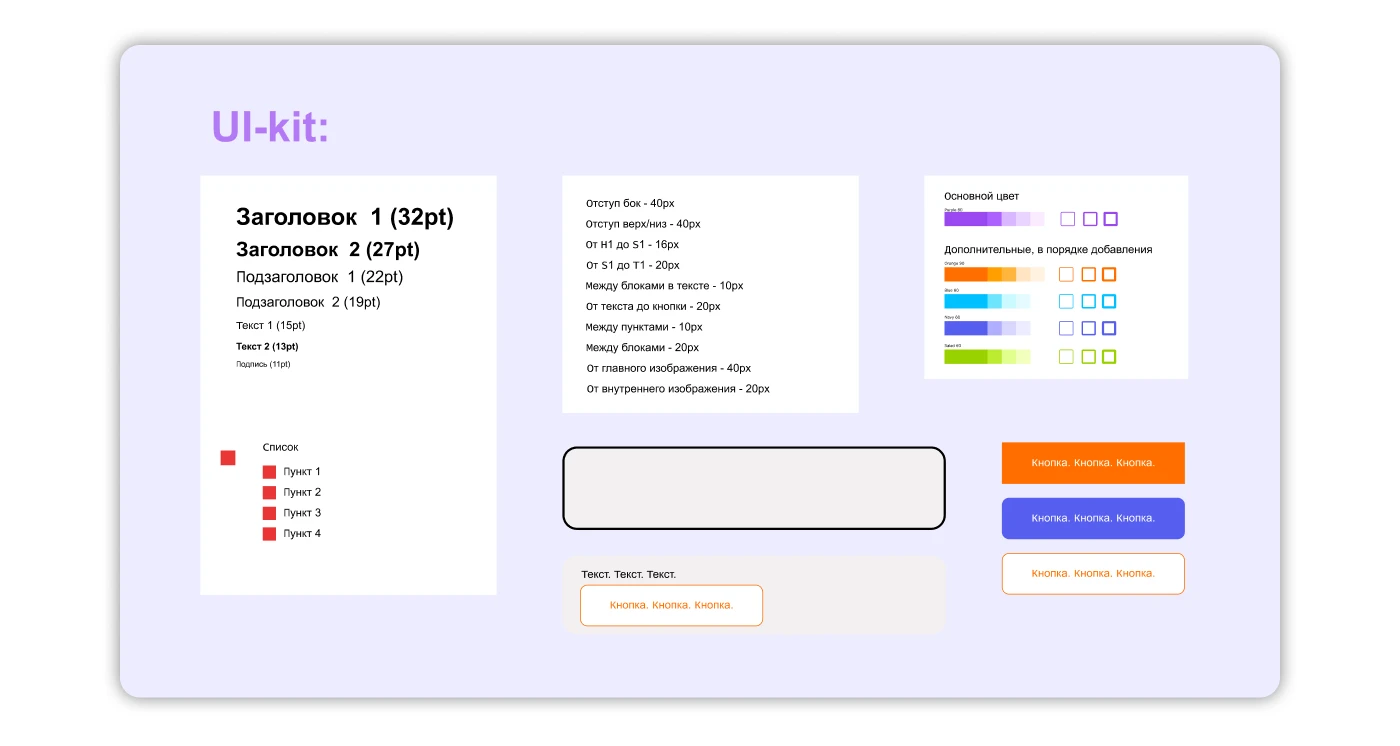
Task: Pick the darkest purple shade in the main color bar
Action: click(x=966, y=219)
